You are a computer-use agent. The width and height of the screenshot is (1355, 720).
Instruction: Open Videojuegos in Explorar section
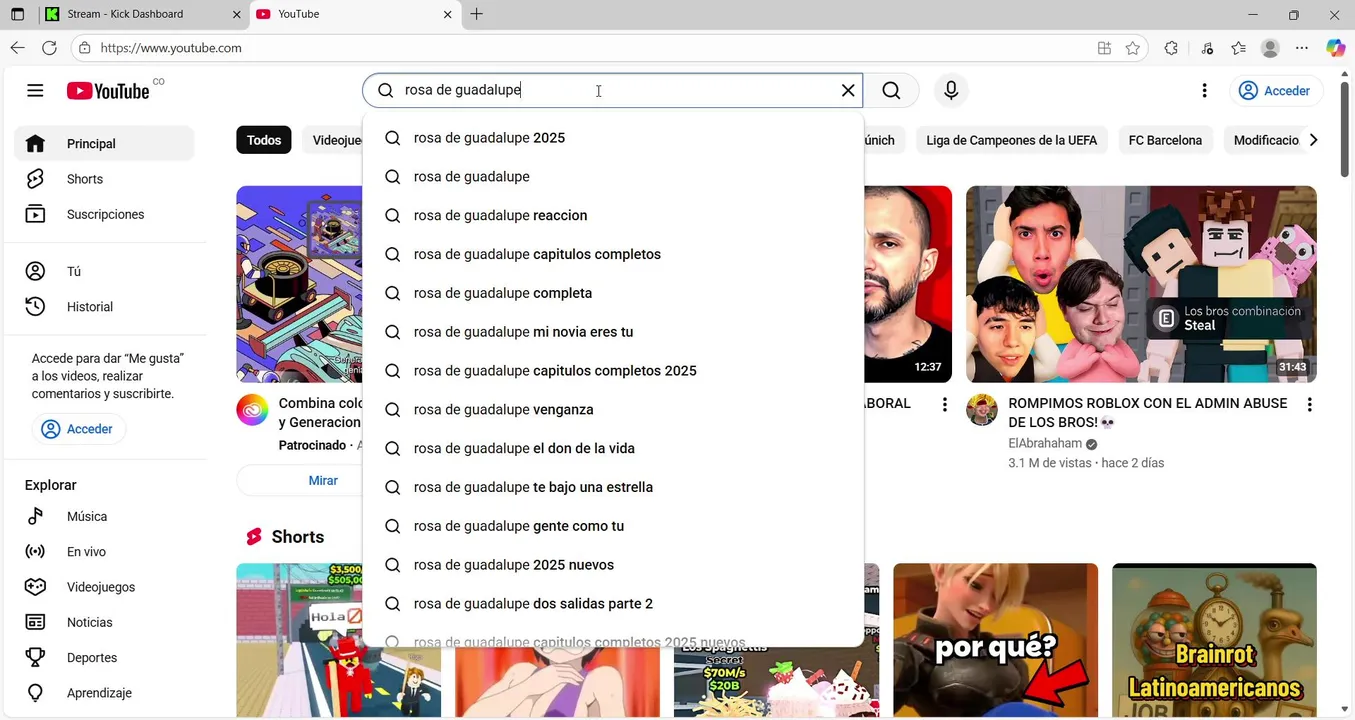104,587
